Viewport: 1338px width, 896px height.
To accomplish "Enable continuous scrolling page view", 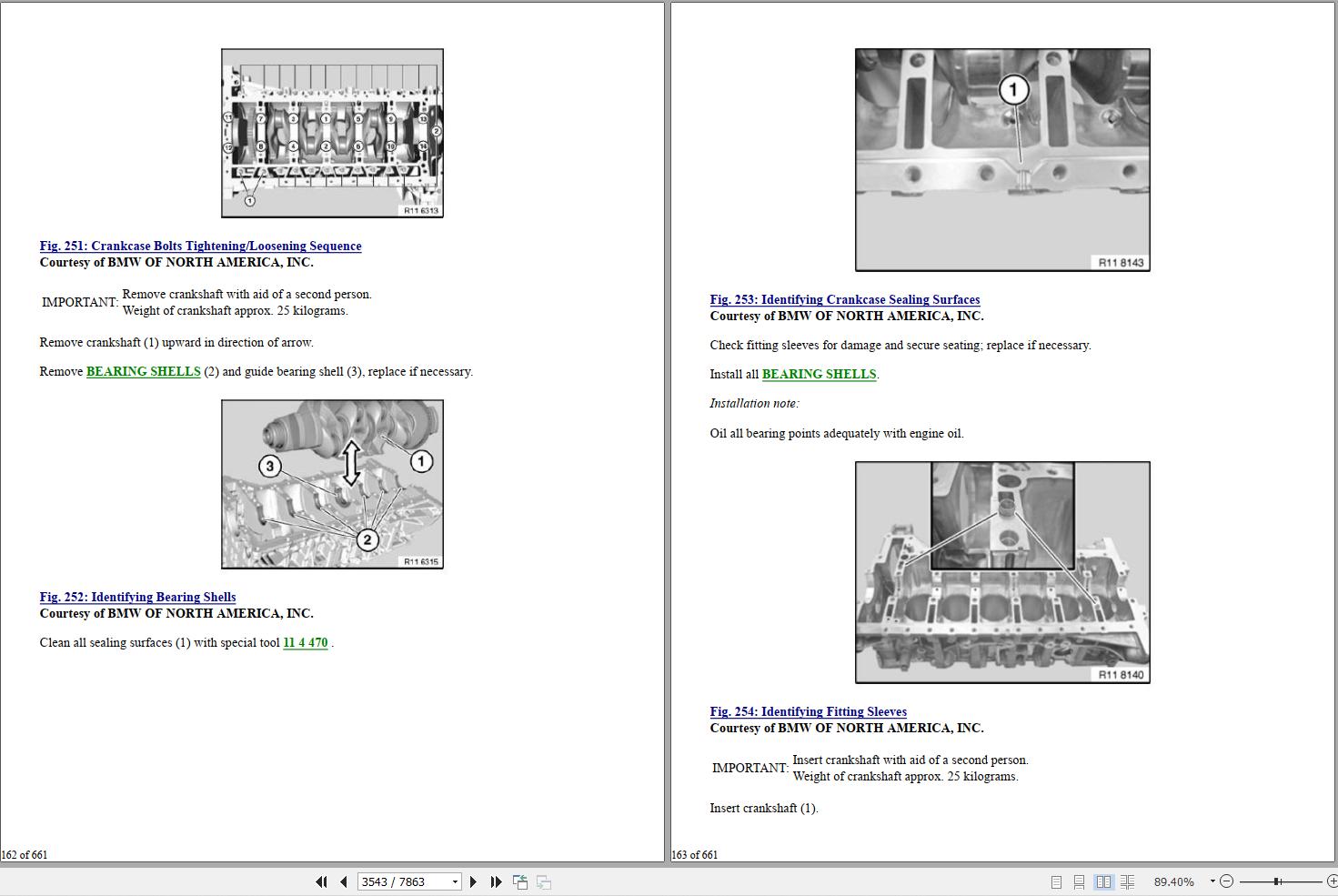I will pyautogui.click(x=1079, y=881).
